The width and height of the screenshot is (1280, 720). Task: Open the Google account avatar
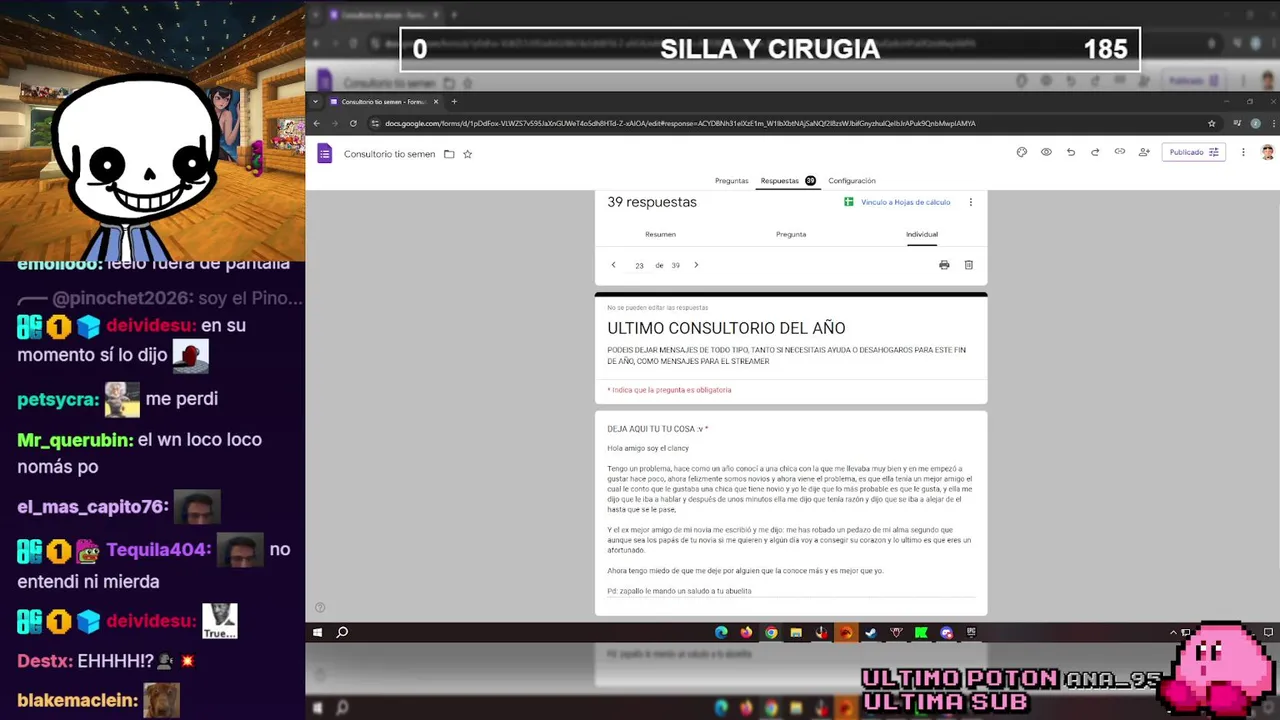point(1267,152)
